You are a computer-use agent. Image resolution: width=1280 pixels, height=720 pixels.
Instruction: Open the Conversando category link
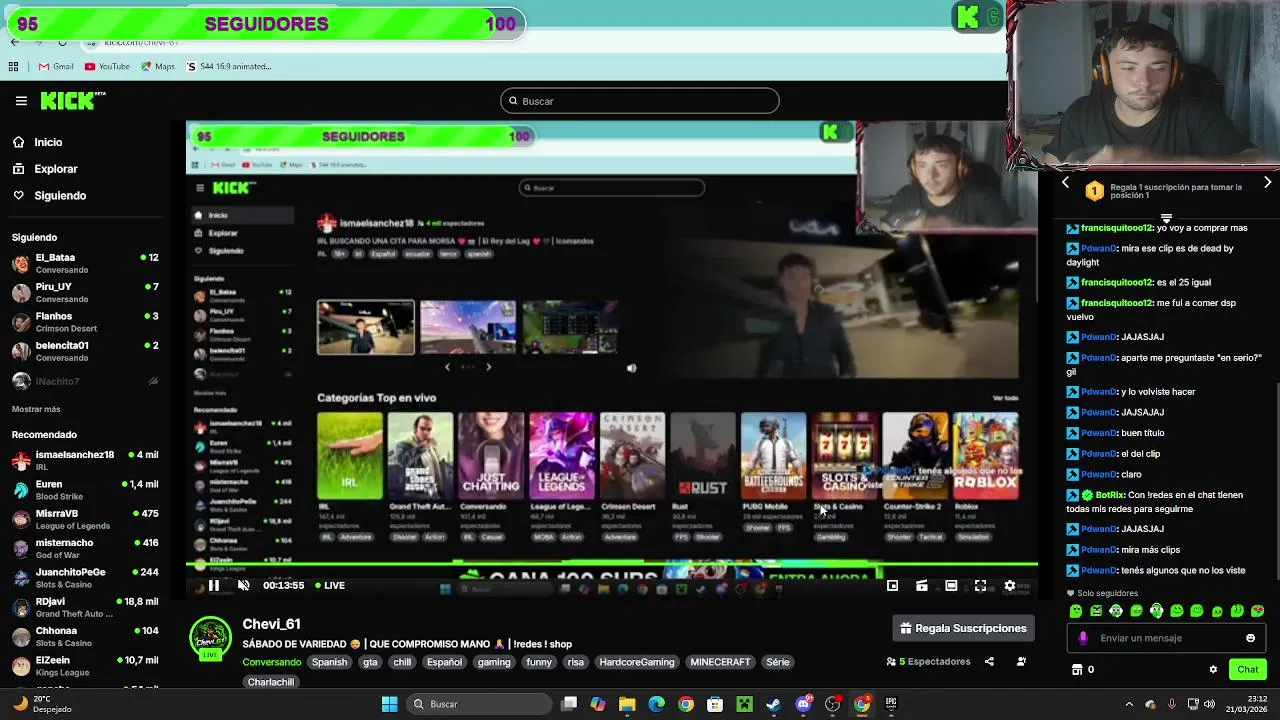271,662
